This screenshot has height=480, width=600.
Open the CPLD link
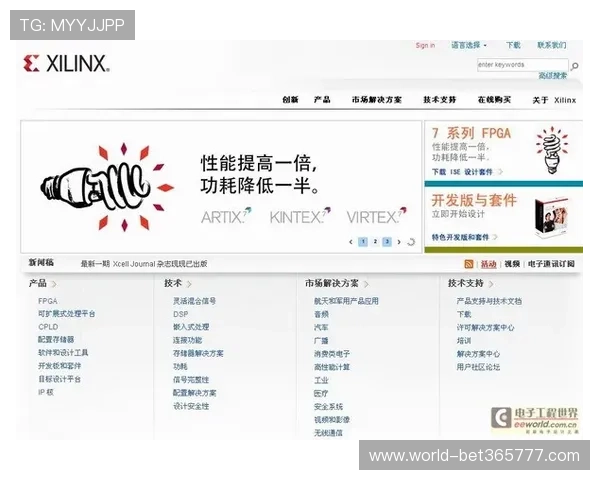pos(48,327)
